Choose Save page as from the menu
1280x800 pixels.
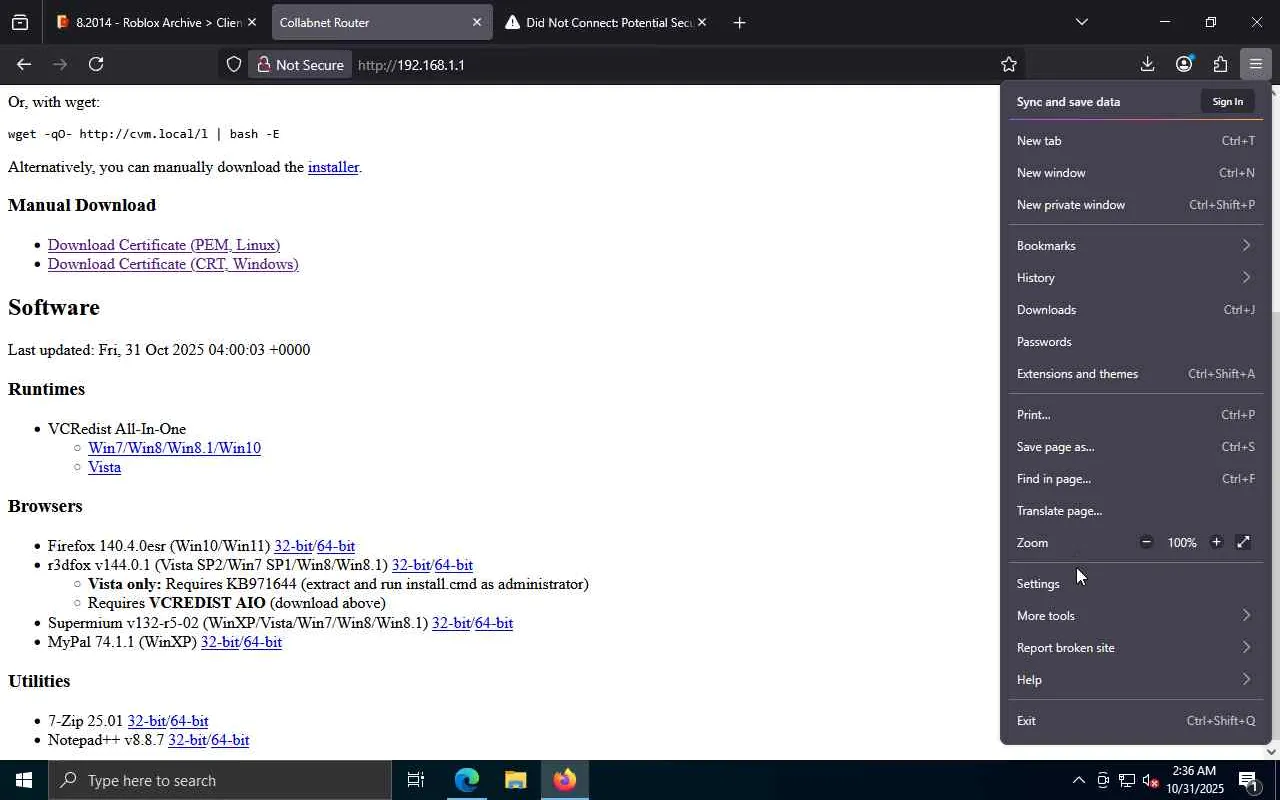point(1135,446)
